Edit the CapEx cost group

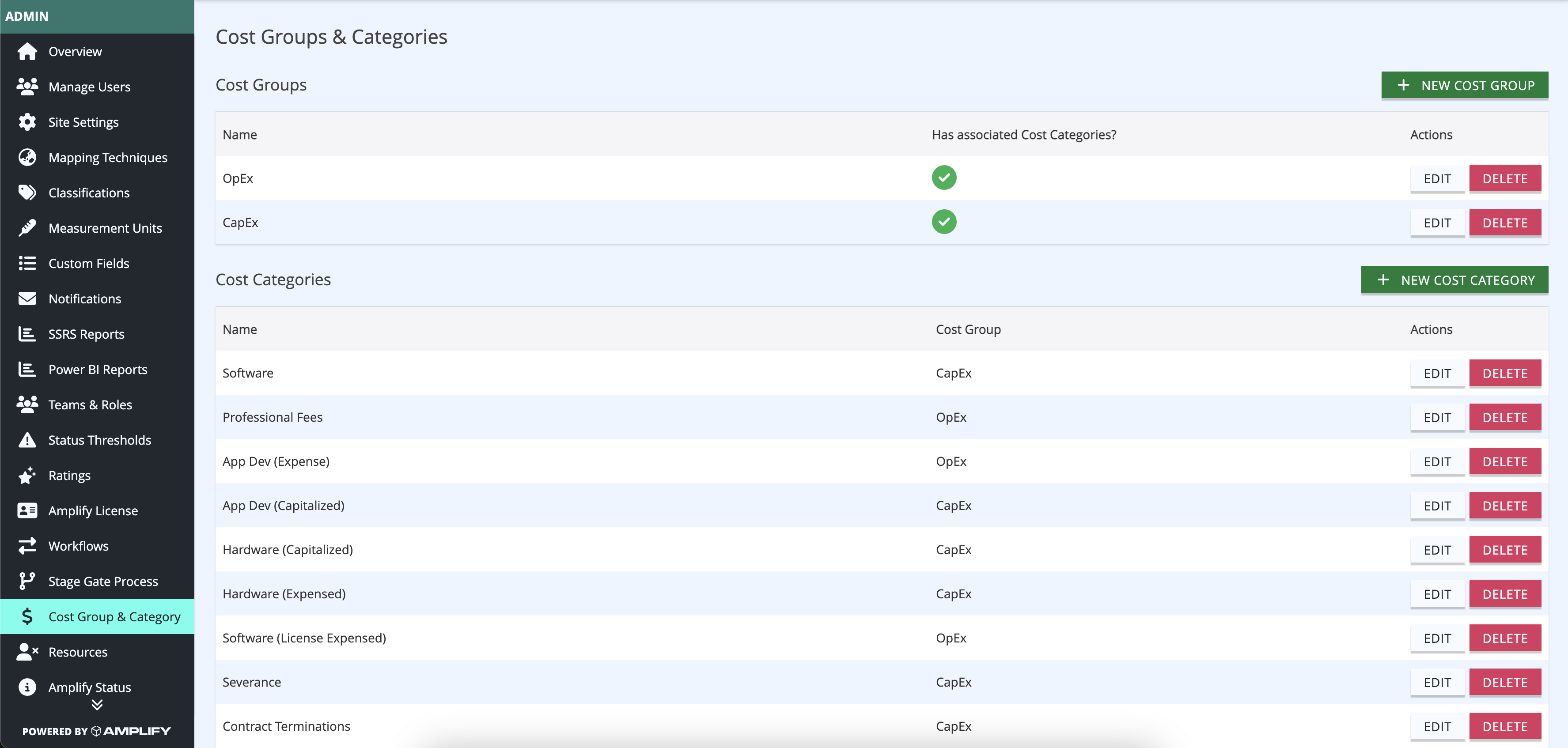1437,223
